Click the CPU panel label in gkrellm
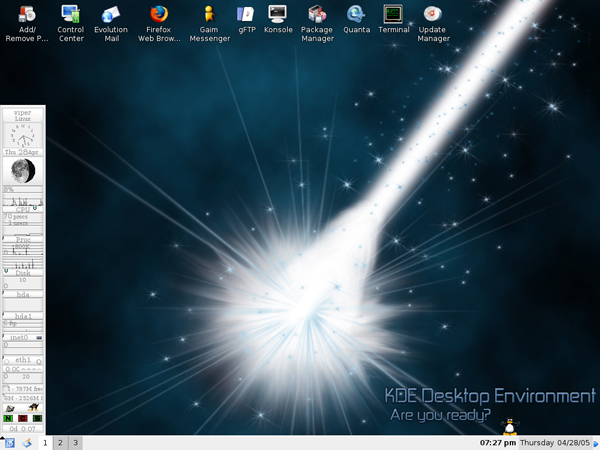The width and height of the screenshot is (600, 450). click(x=23, y=209)
